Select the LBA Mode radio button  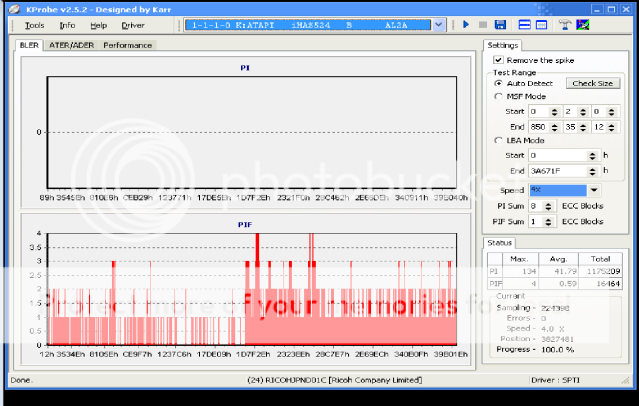click(x=499, y=140)
